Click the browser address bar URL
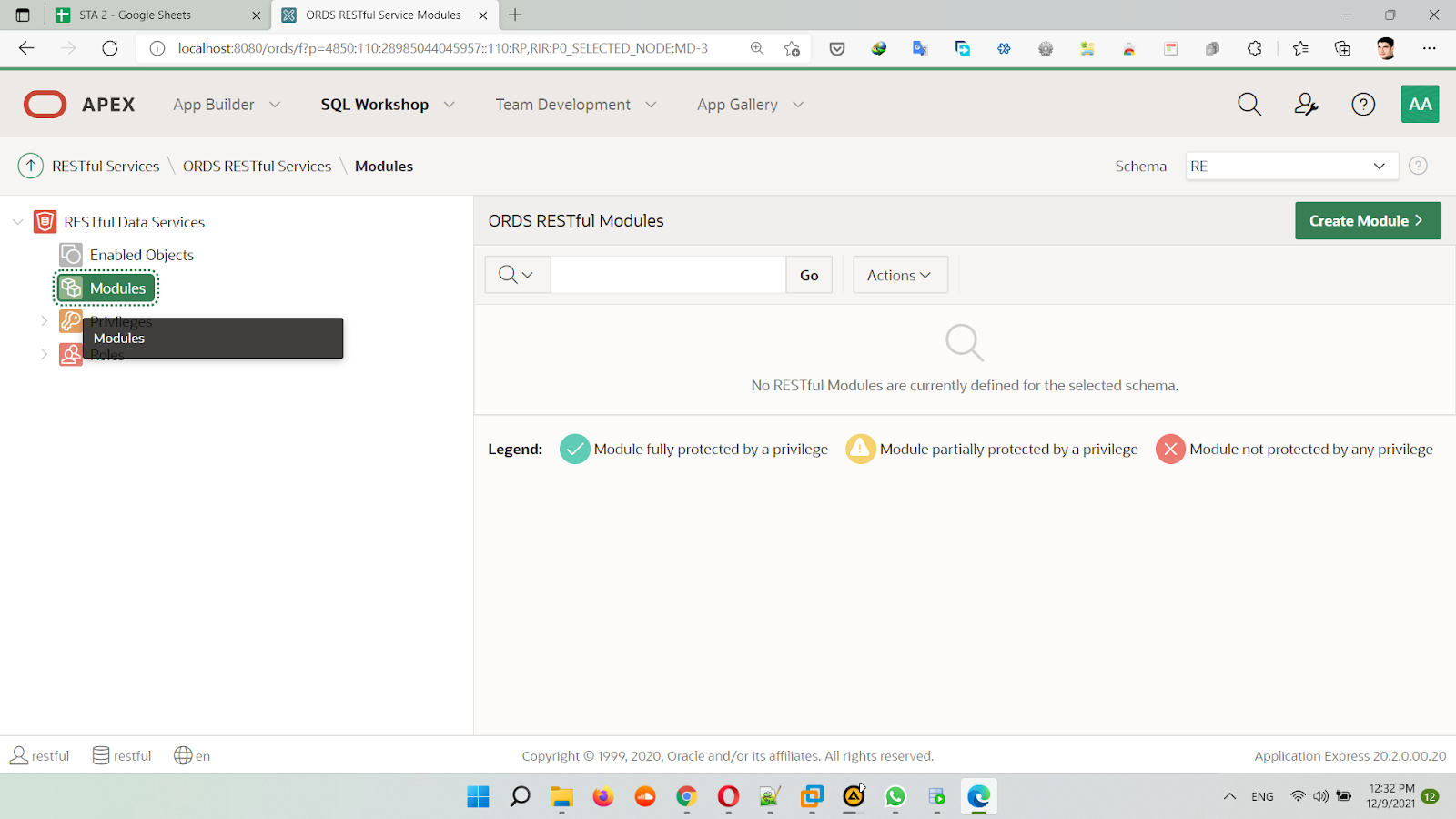1456x819 pixels. [443, 48]
